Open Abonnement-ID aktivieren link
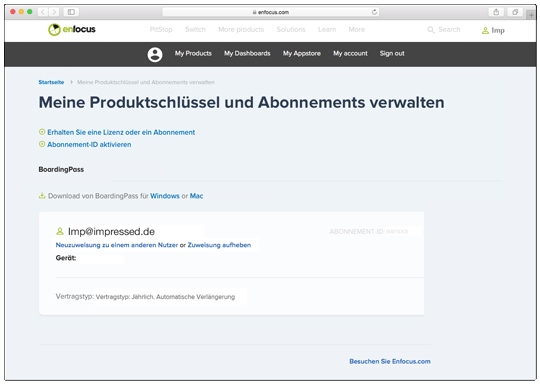Screen dimensions: 540x384 pyautogui.click(x=89, y=145)
